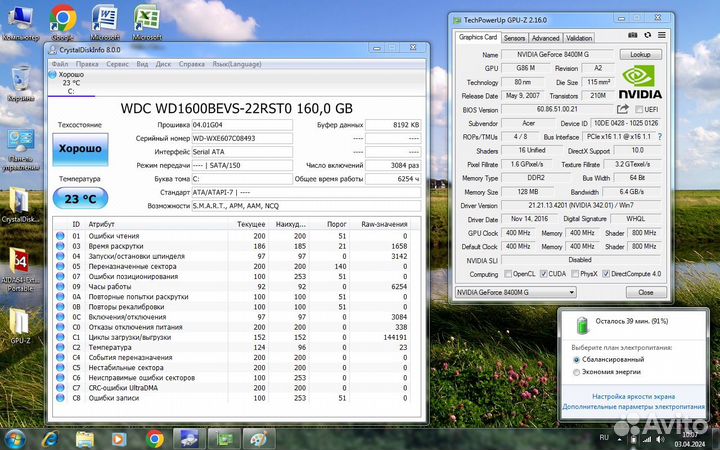Click the NVIDIA logo in GPU-Z

pos(641,83)
